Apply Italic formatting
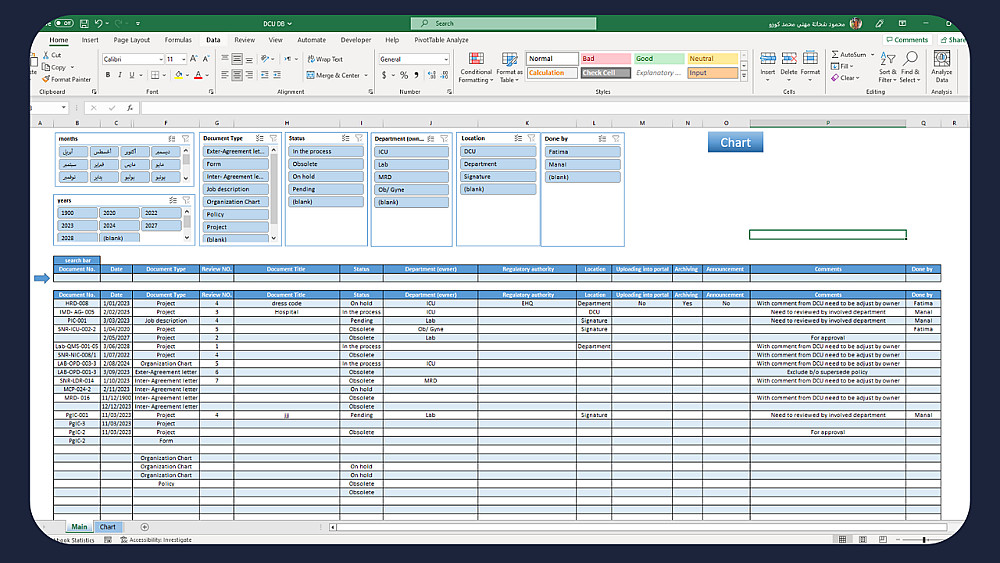Viewport: 1000px width, 563px height. 120,75
